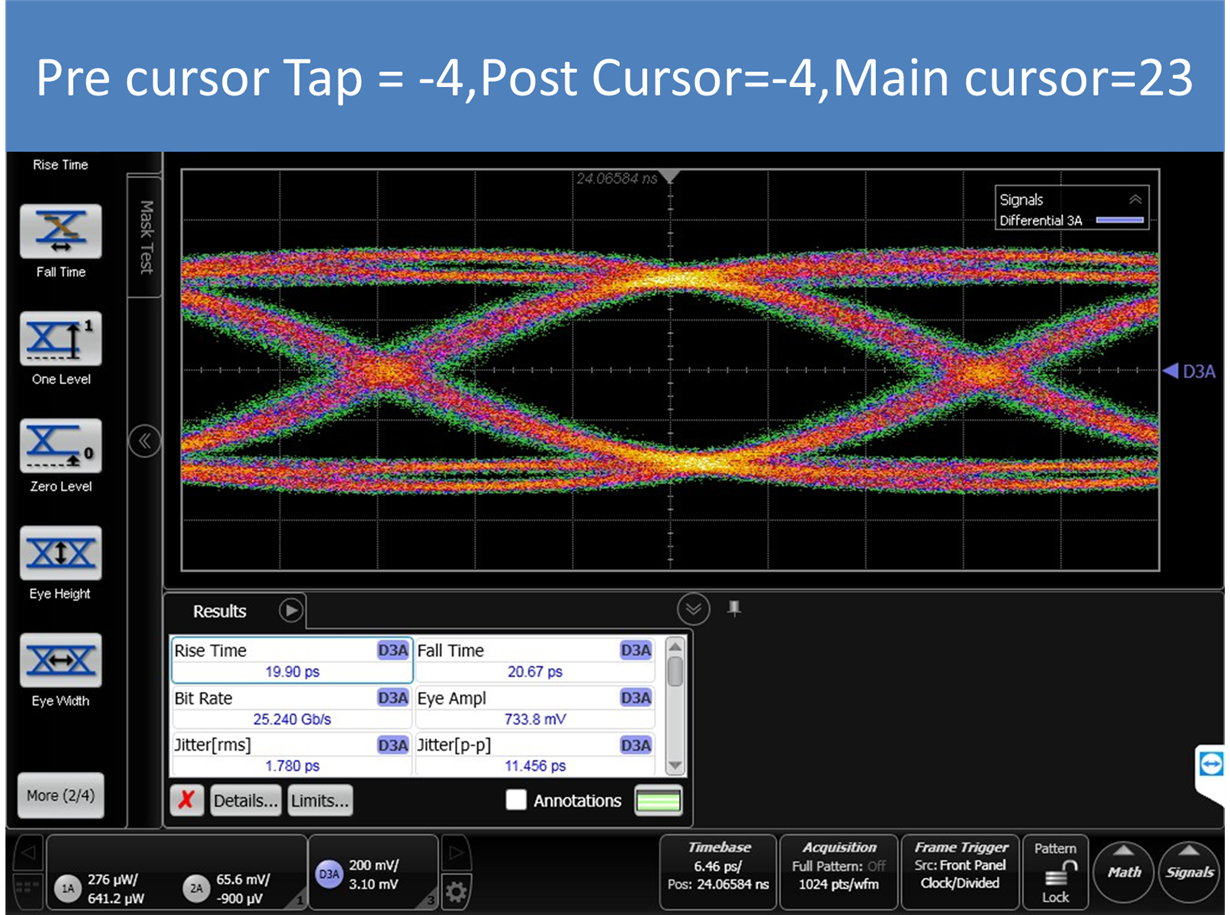Click the TeamViewer side panel icon
This screenshot has height=915, width=1230.
pos(1212,764)
